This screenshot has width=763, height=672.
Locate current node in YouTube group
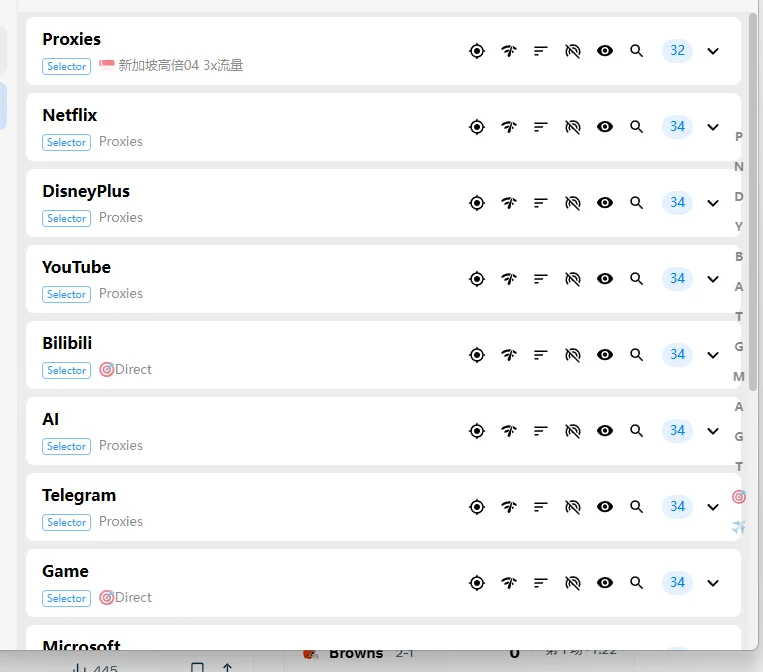[477, 279]
